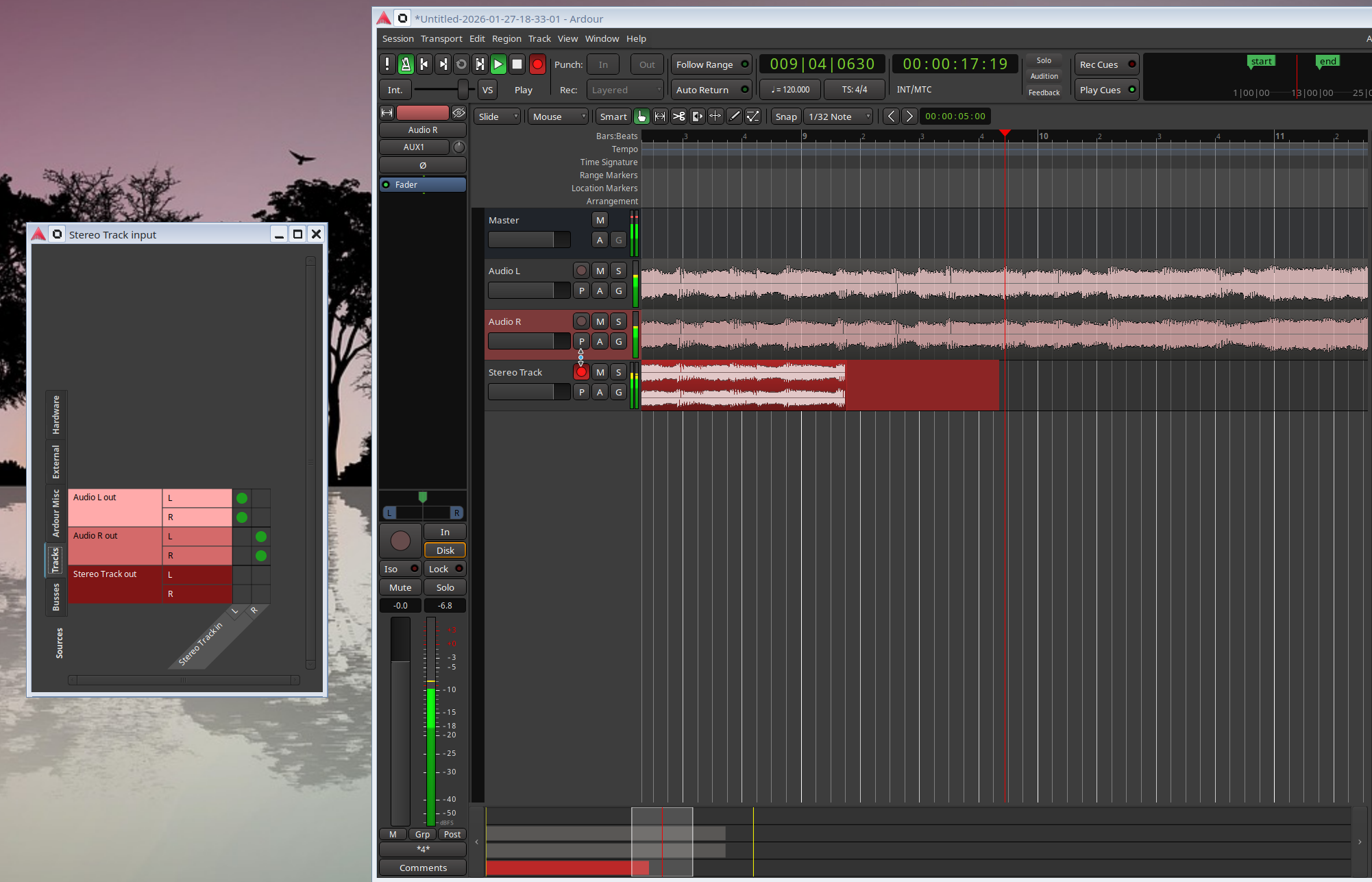The width and height of the screenshot is (1372, 882).
Task: Open the Transport menu
Action: click(441, 39)
